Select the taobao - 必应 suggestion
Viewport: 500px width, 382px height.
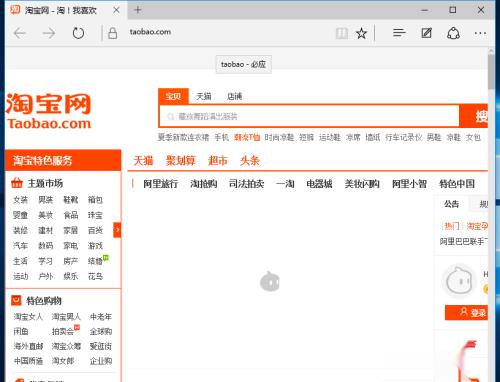pyautogui.click(x=243, y=64)
